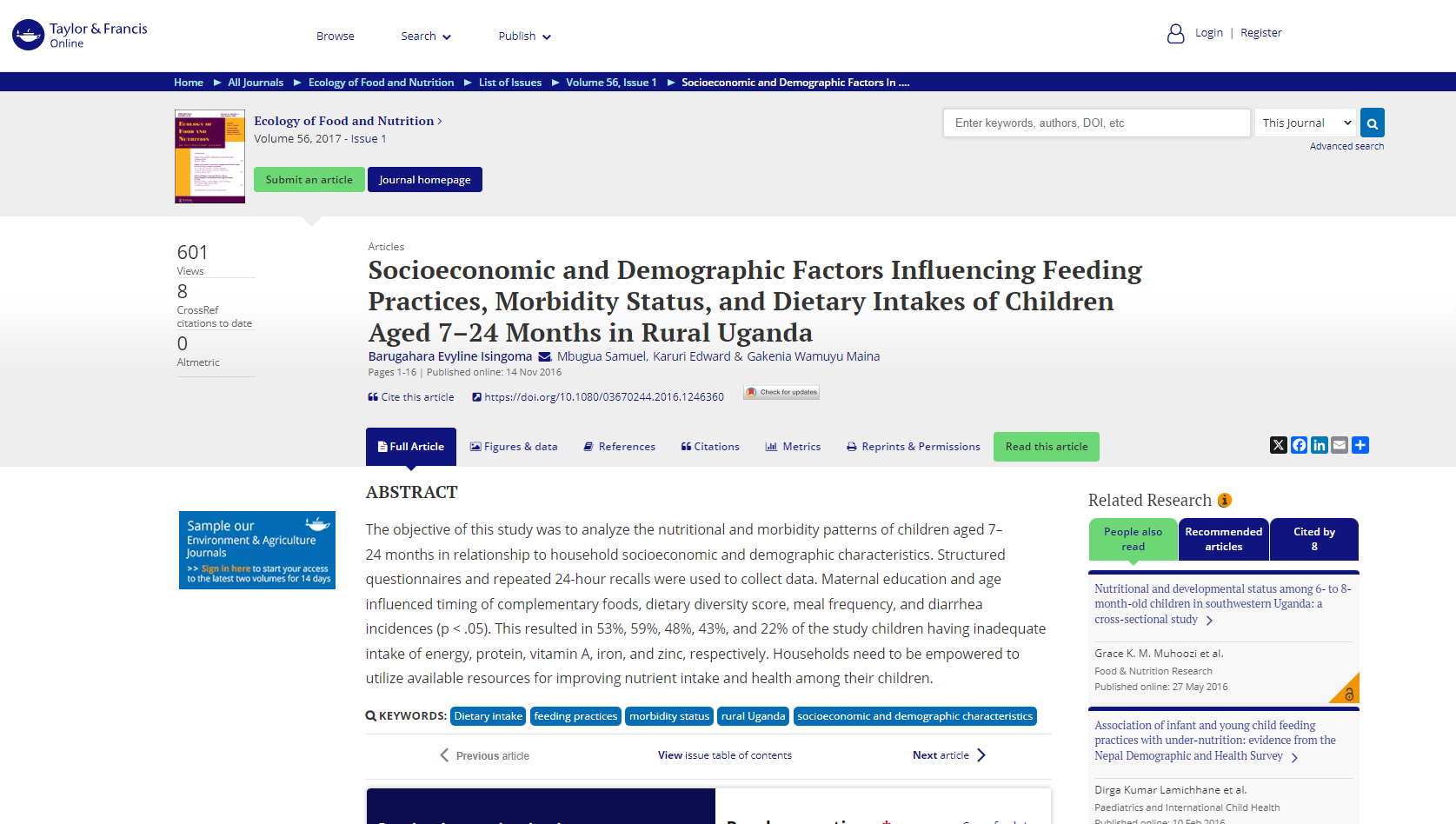The width and height of the screenshot is (1456, 824).
Task: Click the Submit an article button
Action: (309, 180)
